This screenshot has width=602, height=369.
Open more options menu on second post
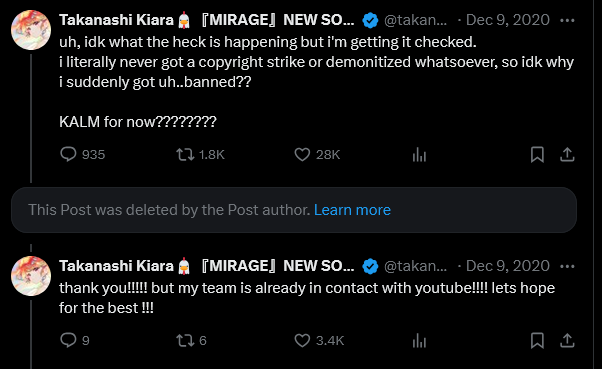coord(567,266)
